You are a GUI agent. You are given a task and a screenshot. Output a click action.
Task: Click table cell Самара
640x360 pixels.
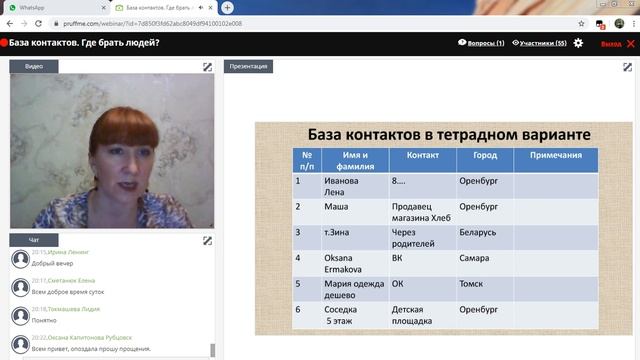pos(485,263)
